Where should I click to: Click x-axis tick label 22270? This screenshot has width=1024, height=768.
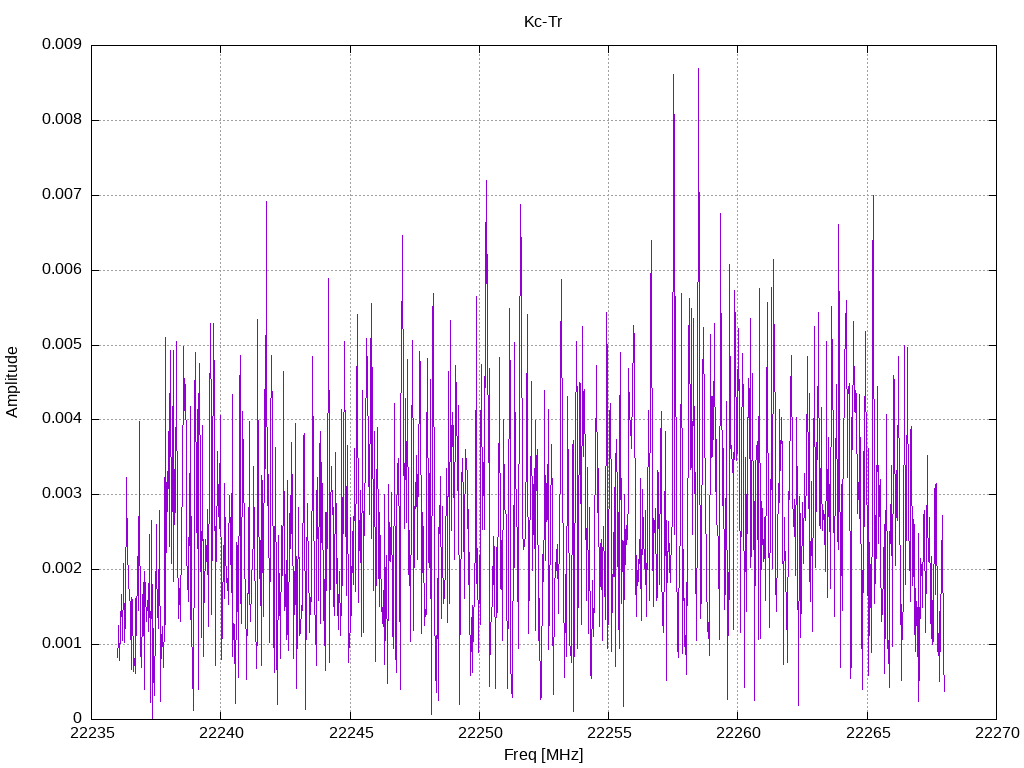tap(997, 733)
